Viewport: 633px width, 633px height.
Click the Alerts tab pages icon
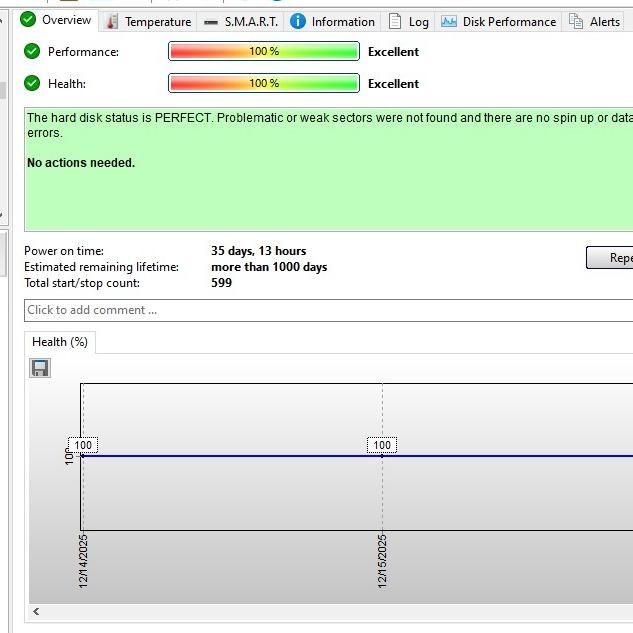[x=576, y=21]
